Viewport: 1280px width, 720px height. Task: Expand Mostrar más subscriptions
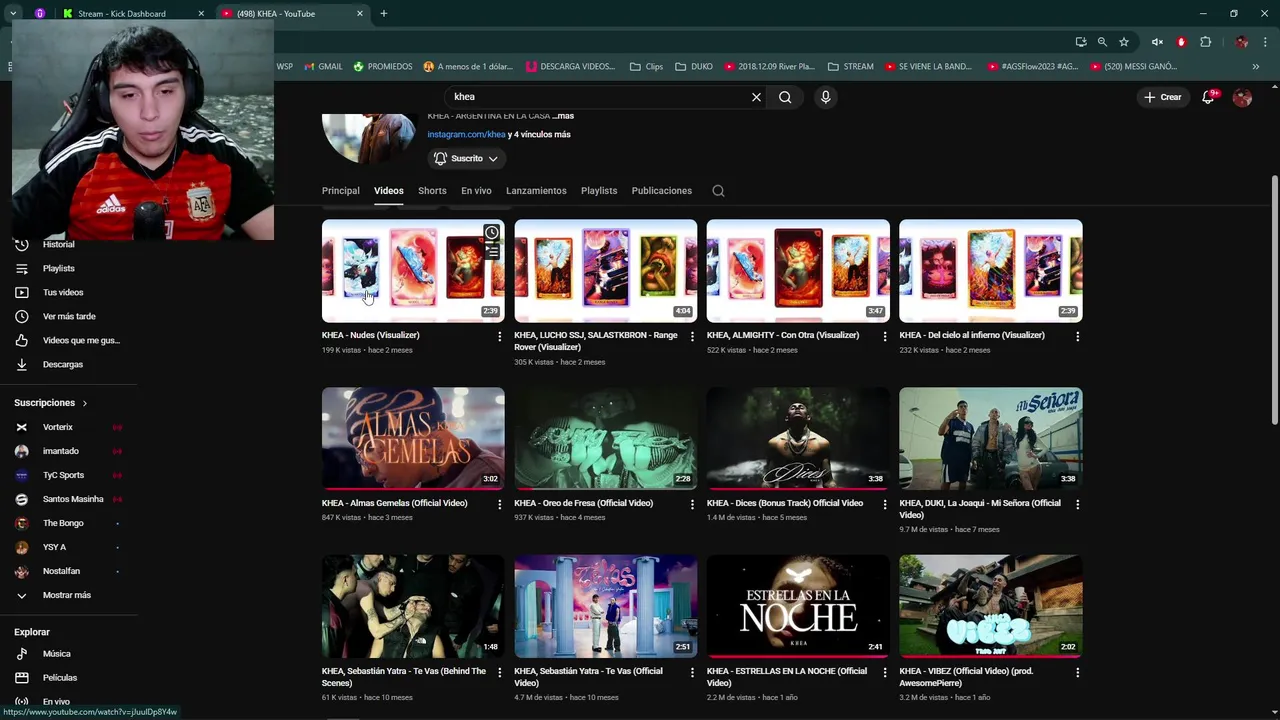(68, 595)
